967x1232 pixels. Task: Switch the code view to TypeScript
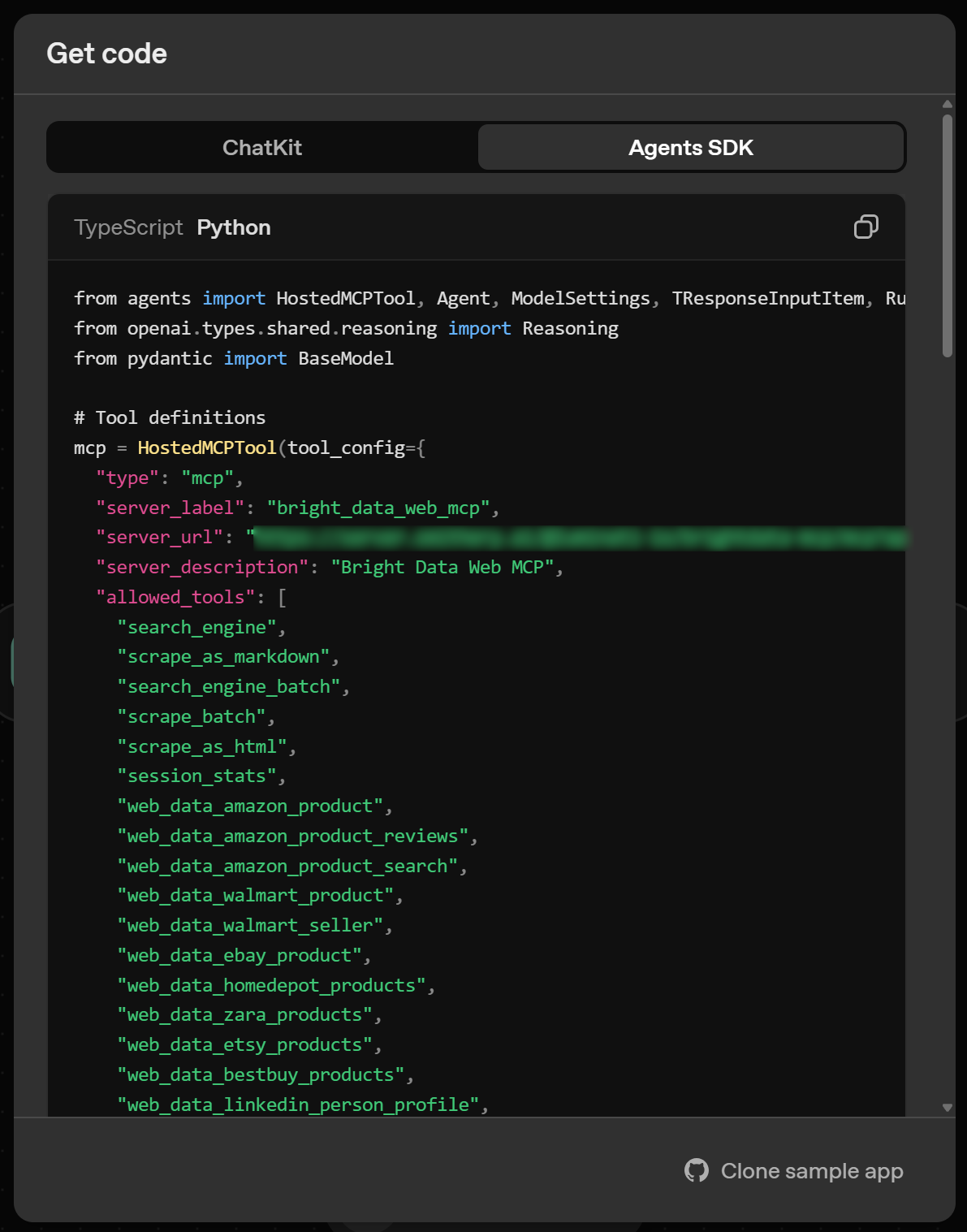coord(127,227)
